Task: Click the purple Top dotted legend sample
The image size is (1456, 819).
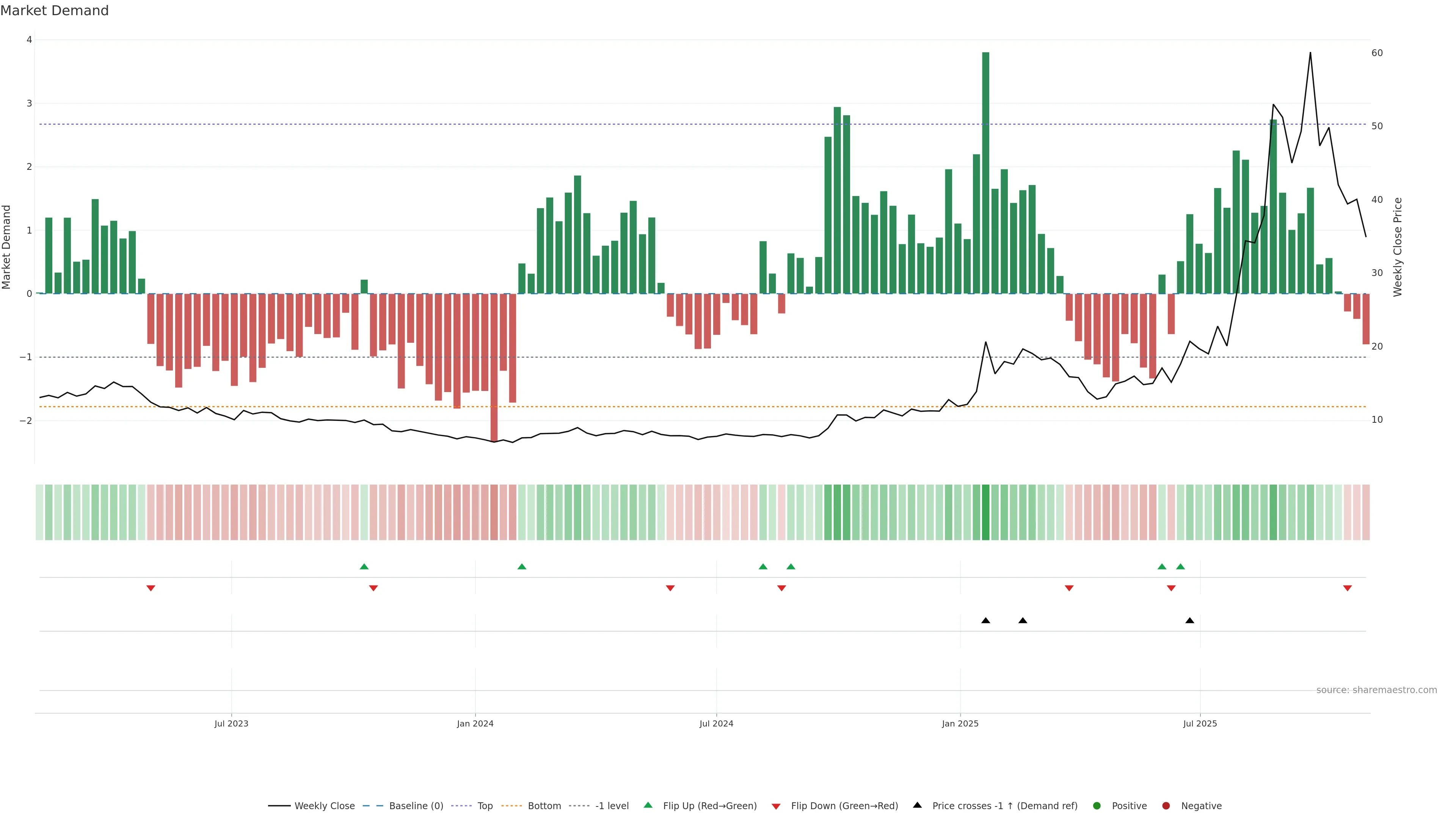Action: (462, 805)
